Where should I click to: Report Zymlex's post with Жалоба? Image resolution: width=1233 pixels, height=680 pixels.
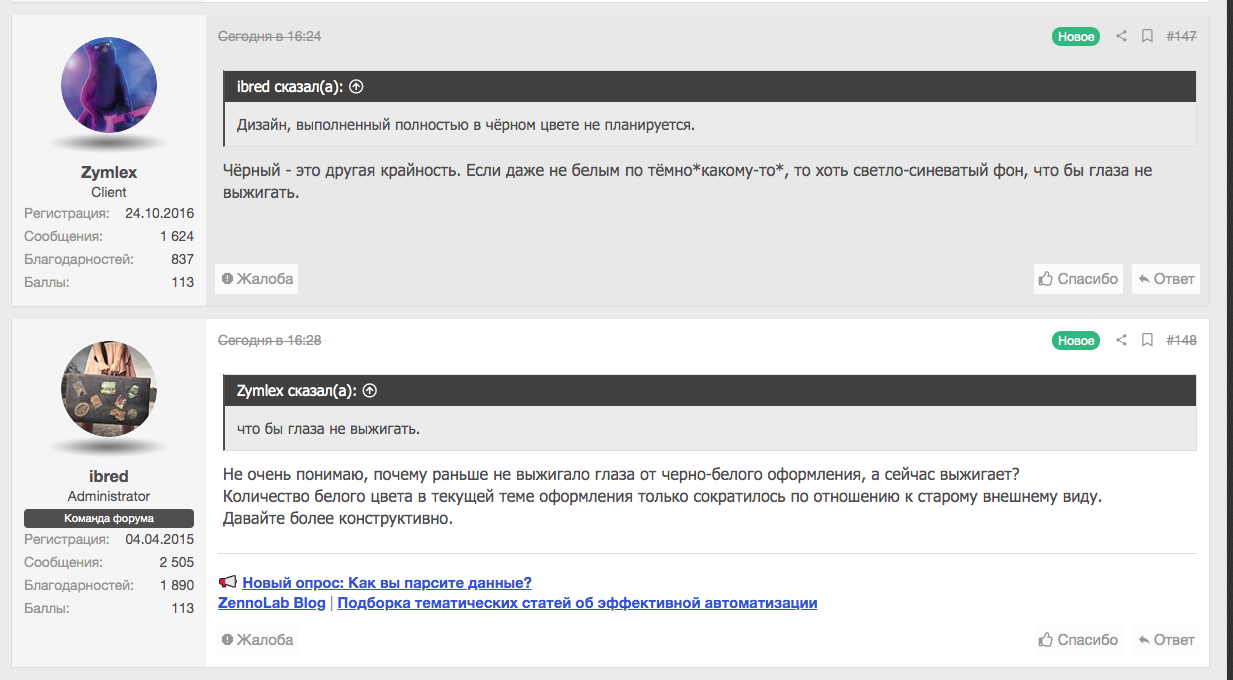257,279
